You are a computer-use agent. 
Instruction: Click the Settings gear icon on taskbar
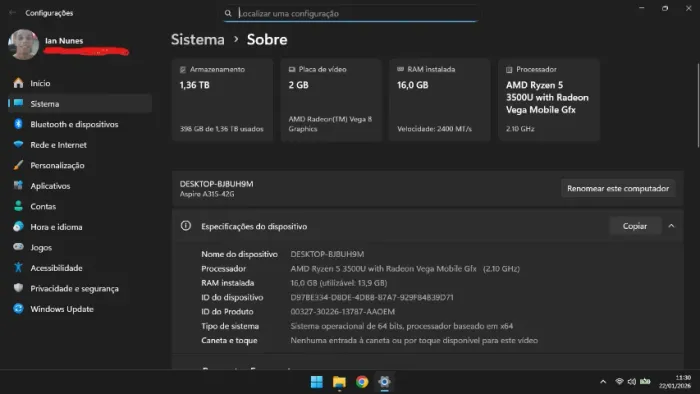pyautogui.click(x=384, y=382)
